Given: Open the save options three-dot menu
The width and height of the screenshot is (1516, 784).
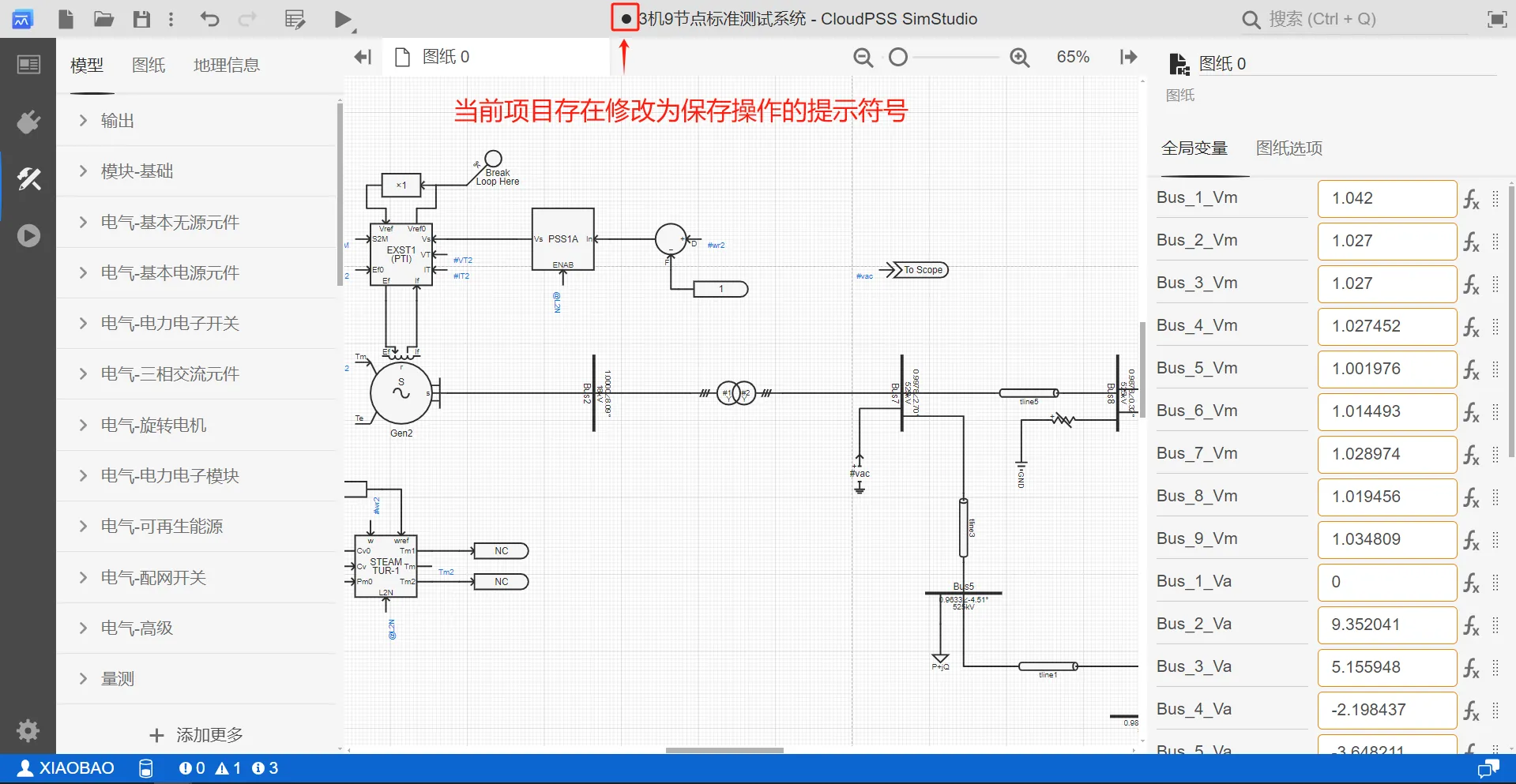Looking at the screenshot, I should coord(171,19).
